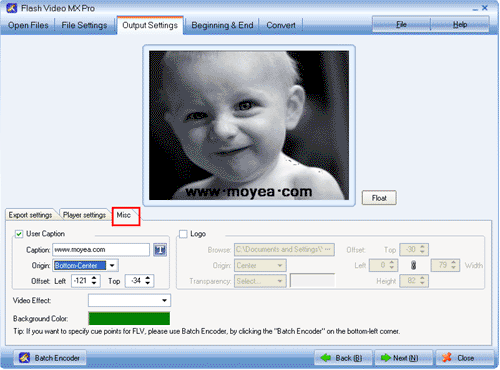The height and width of the screenshot is (370, 500).
Task: Click the Batch Encoder icon button
Action: [x=50, y=358]
